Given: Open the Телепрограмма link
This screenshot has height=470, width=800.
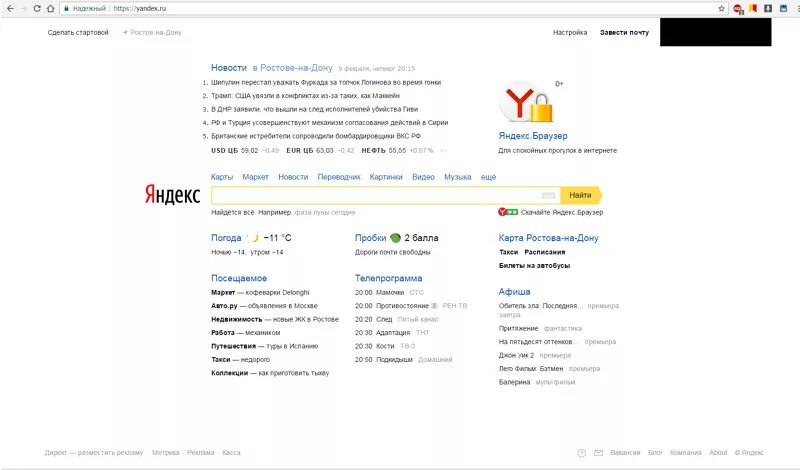Looking at the screenshot, I should point(388,278).
